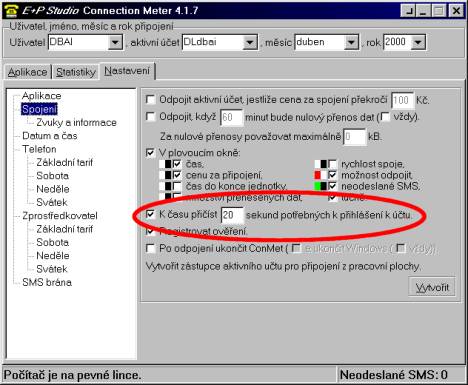Image resolution: width=468 pixels, height=385 pixels.
Task: Select the Zprostředkovatel tree node
Action: coord(60,216)
